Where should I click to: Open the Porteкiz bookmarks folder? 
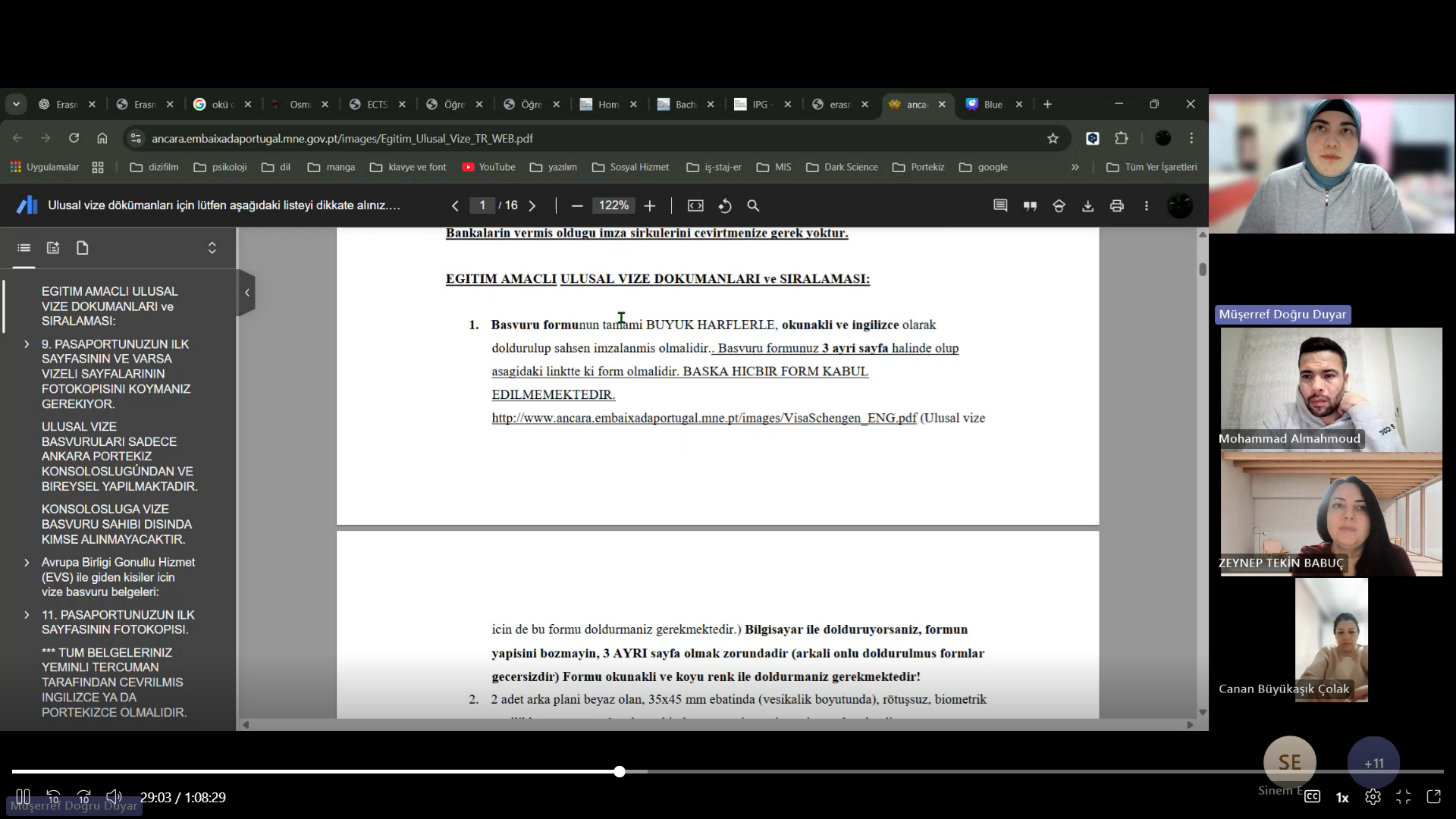919,167
